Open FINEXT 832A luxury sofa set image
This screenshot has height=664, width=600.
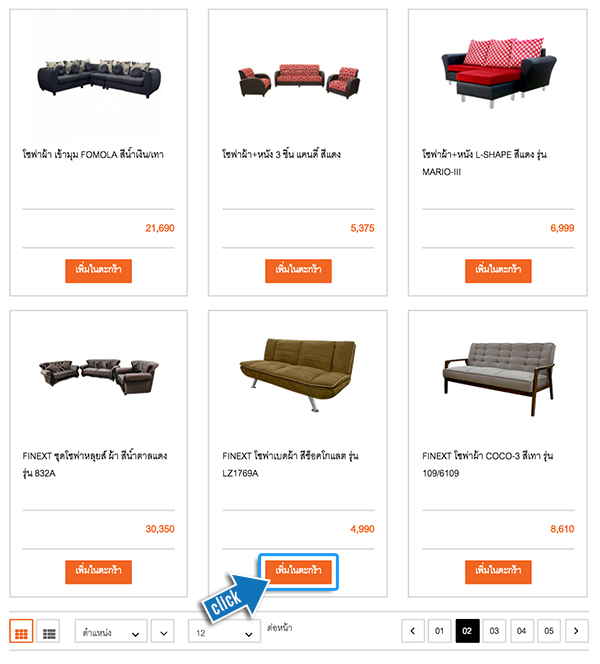[99, 376]
